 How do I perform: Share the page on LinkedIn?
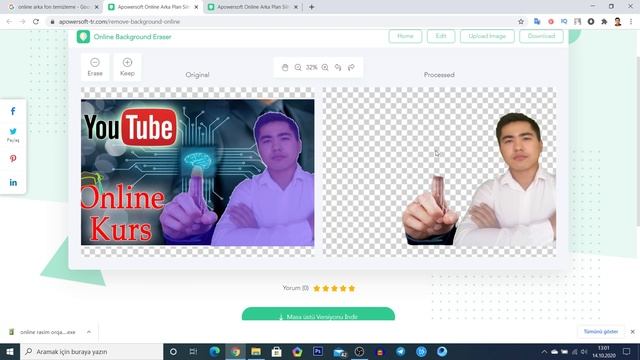[13, 182]
